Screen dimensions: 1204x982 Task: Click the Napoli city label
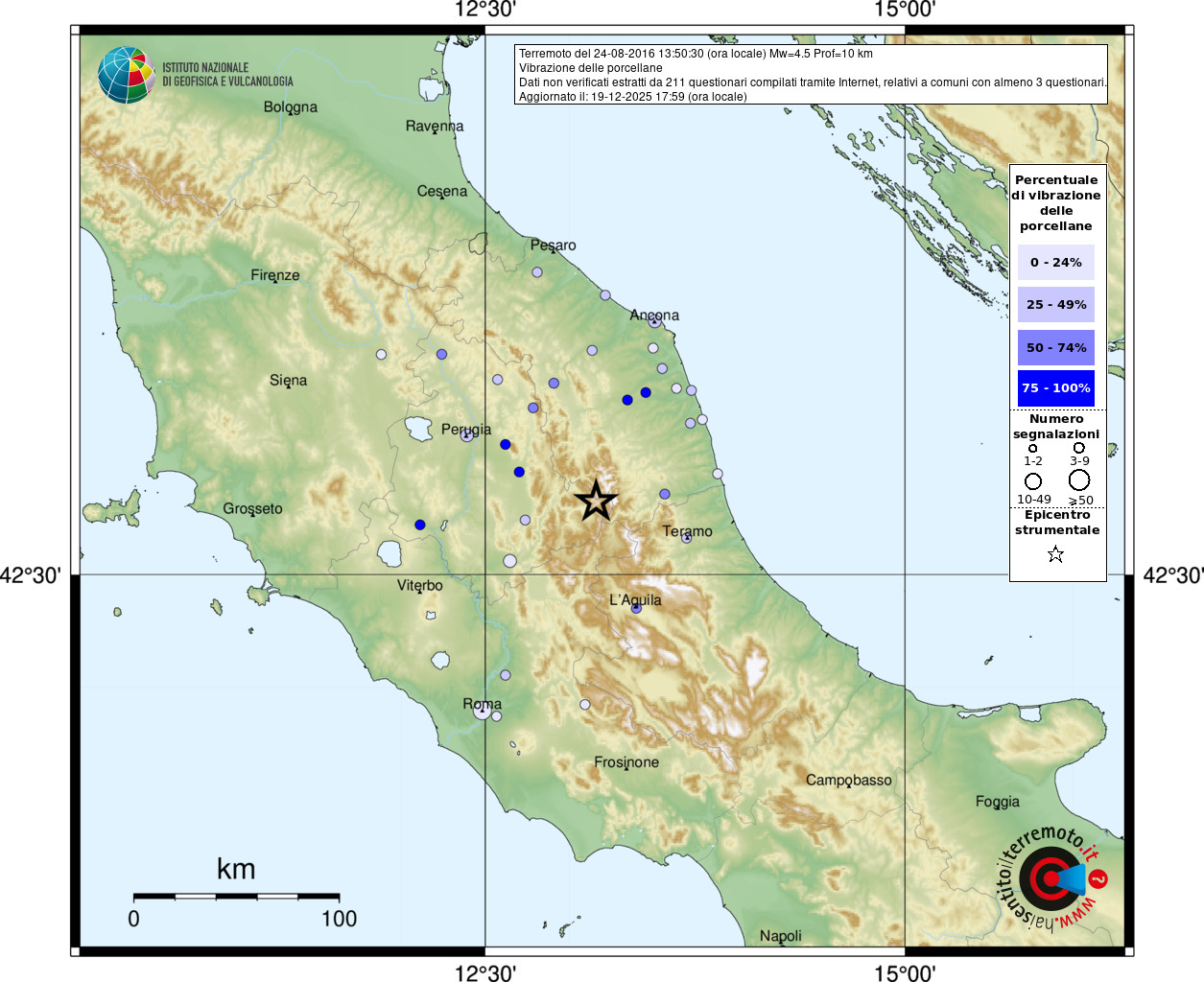tap(780, 936)
